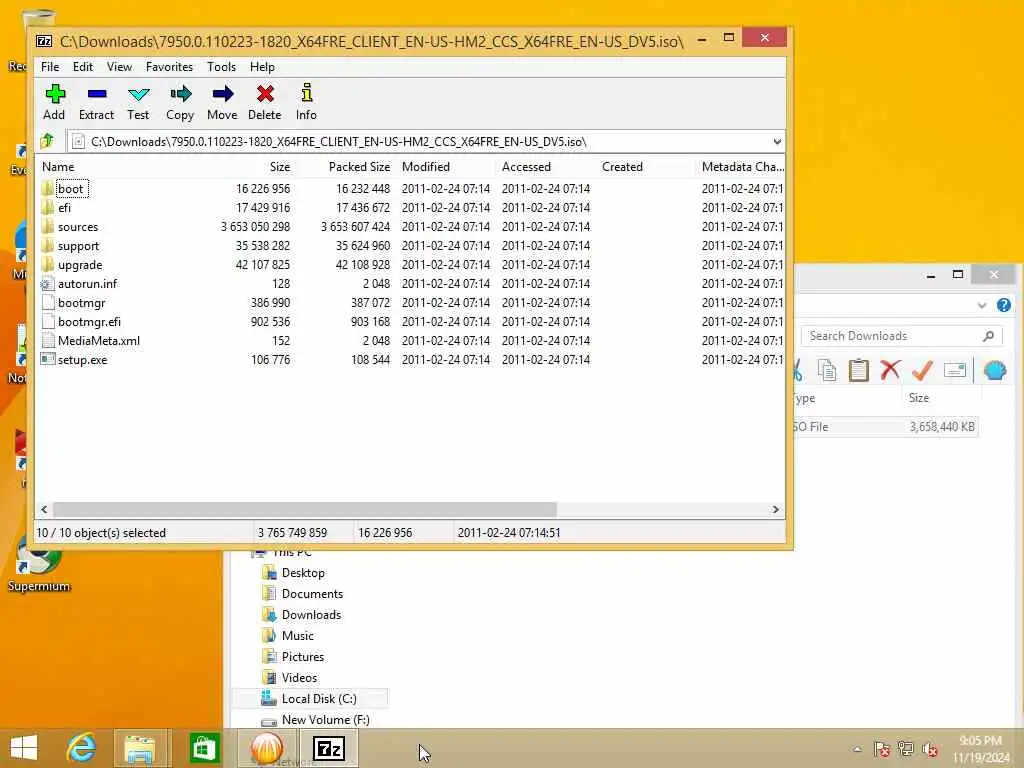Expand the Explorer ribbon chevron
The image size is (1024, 768).
point(982,305)
